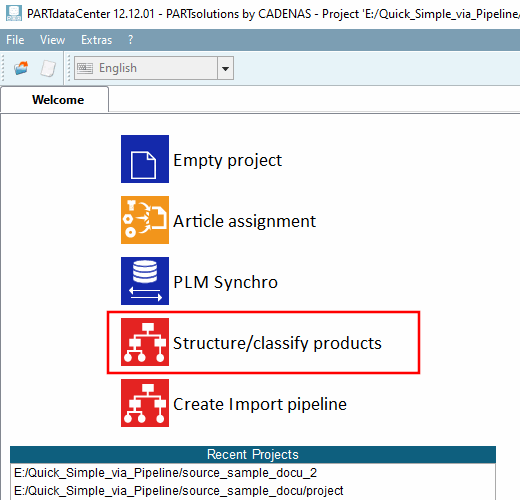Screen dimensions: 520x500
Task: Open the English language dropdown arrow
Action: pyautogui.click(x=225, y=68)
